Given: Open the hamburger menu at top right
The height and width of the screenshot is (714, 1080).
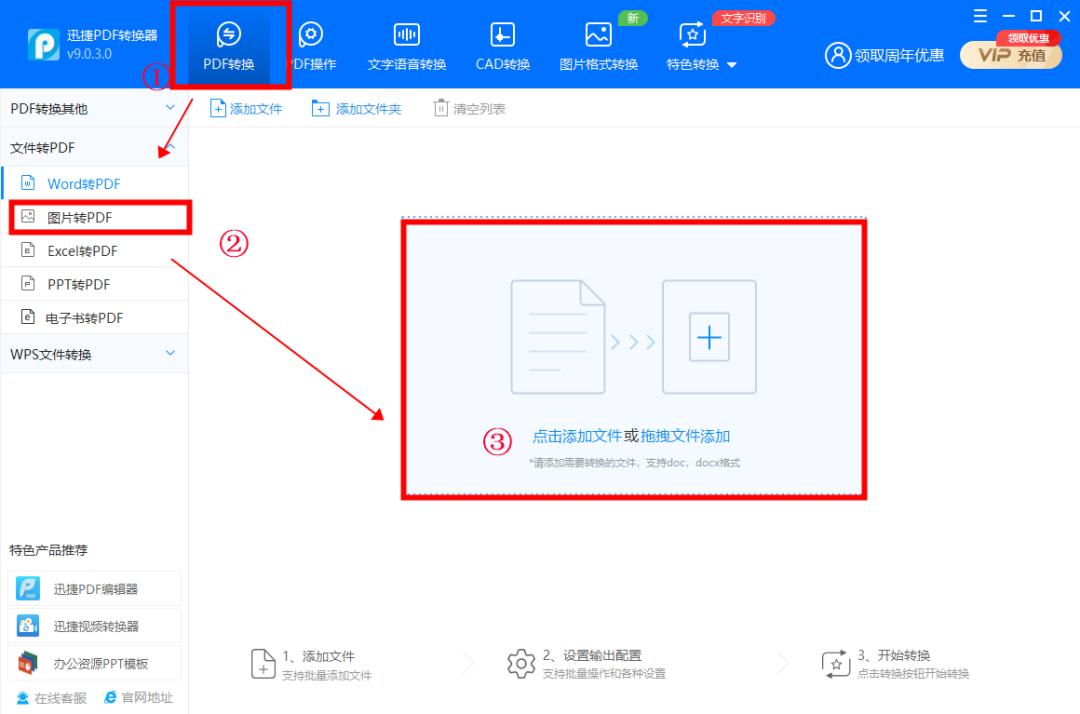Looking at the screenshot, I should (x=980, y=16).
